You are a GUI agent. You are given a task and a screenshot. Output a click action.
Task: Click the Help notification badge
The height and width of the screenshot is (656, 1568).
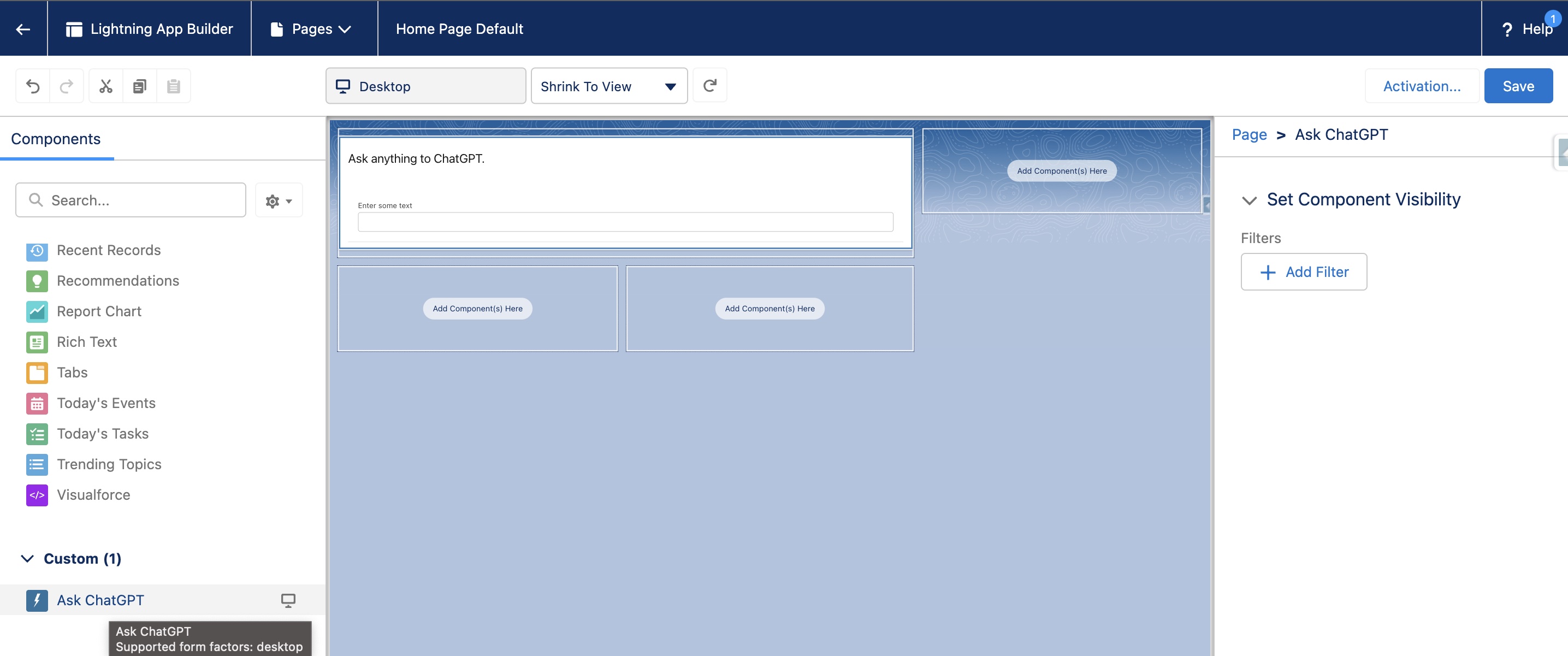[1553, 19]
